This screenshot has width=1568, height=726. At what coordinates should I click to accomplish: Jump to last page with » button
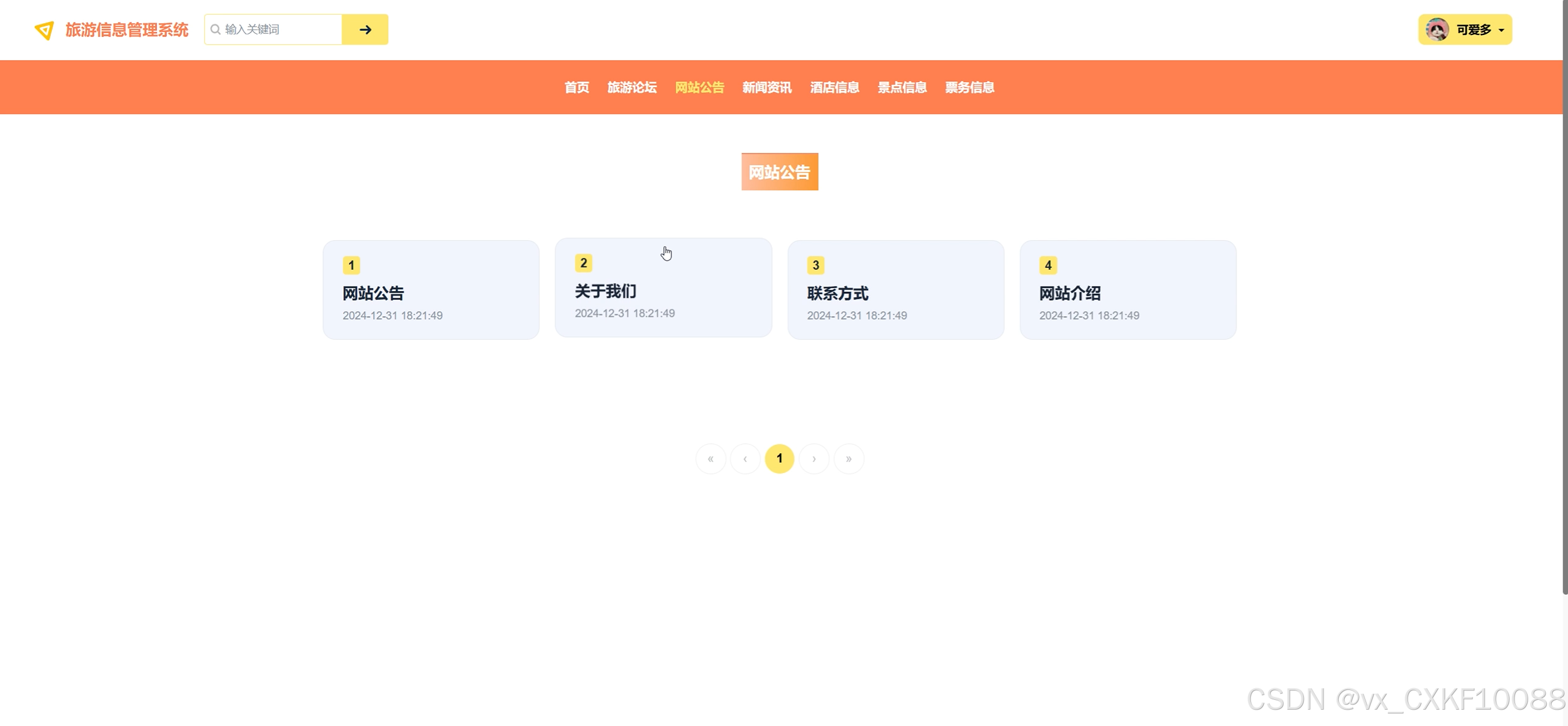point(849,459)
